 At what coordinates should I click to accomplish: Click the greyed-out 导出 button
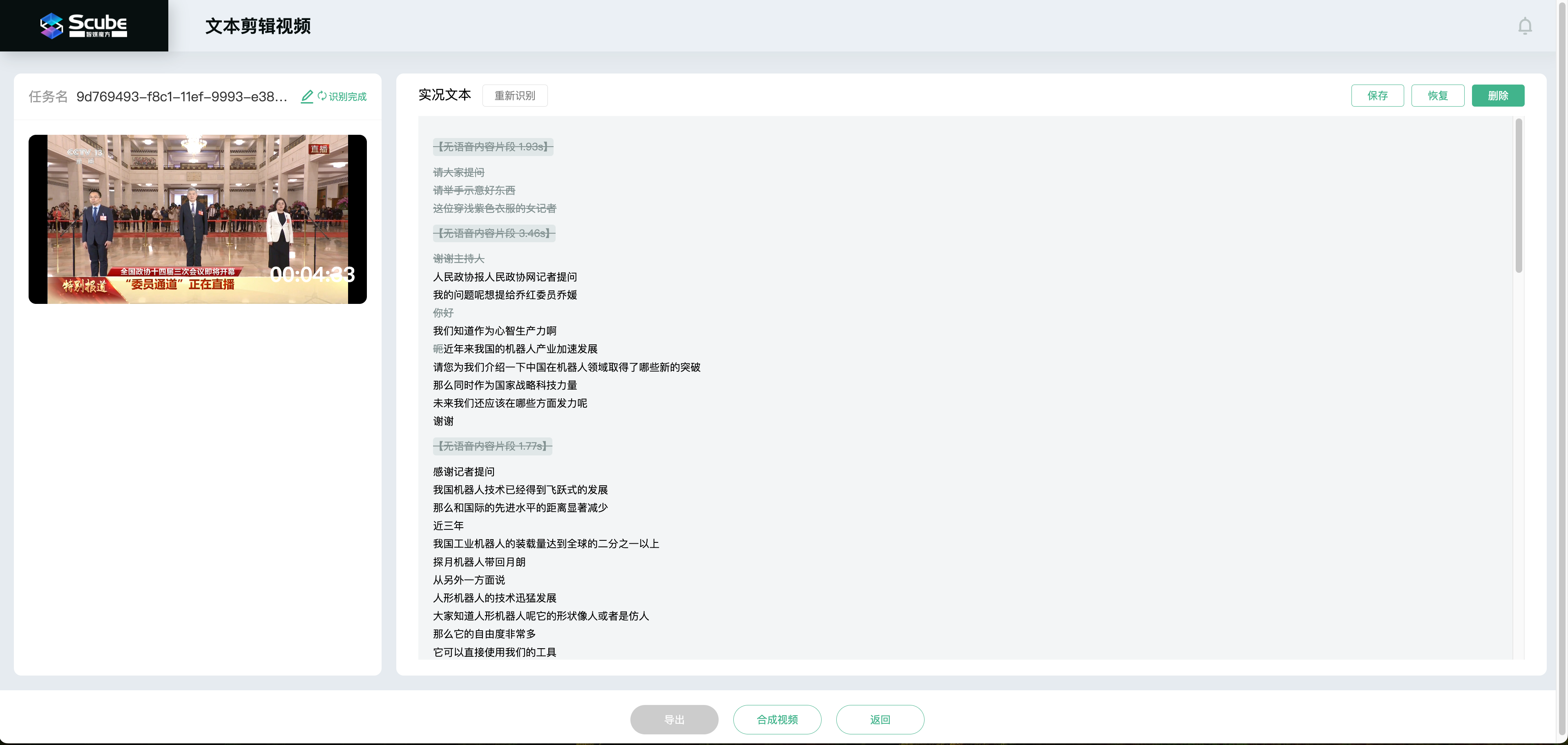(674, 719)
